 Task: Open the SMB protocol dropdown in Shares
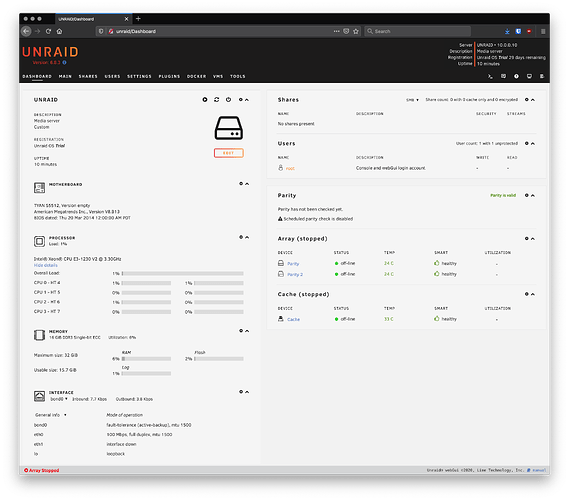click(412, 100)
